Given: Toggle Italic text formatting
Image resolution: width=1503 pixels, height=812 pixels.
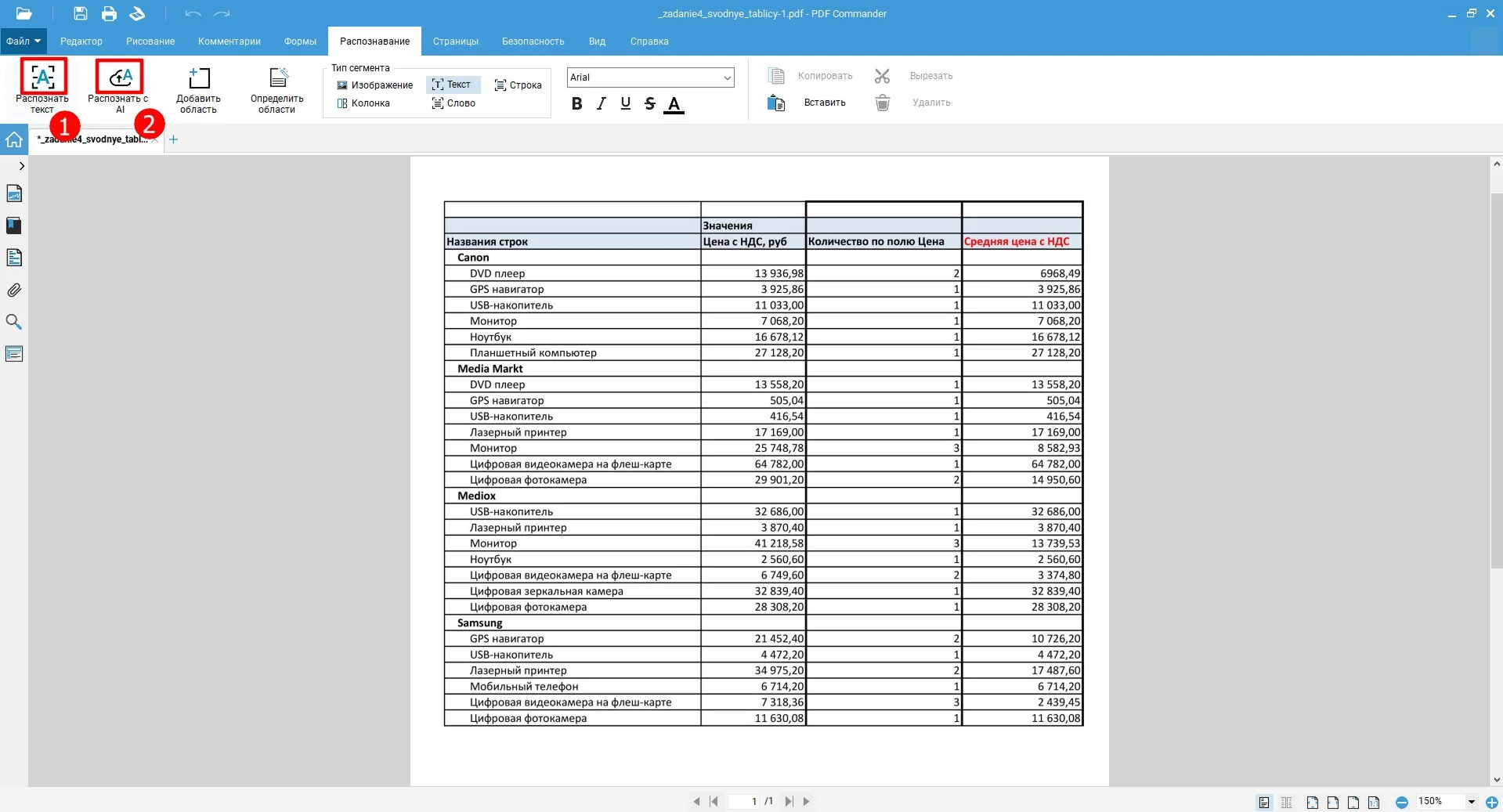Looking at the screenshot, I should tap(601, 103).
